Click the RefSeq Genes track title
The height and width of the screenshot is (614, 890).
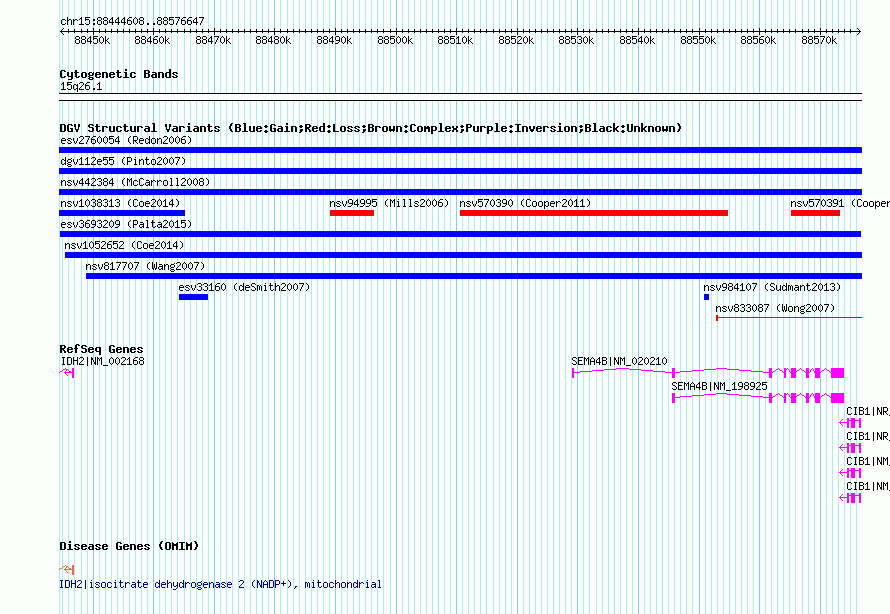(x=101, y=349)
